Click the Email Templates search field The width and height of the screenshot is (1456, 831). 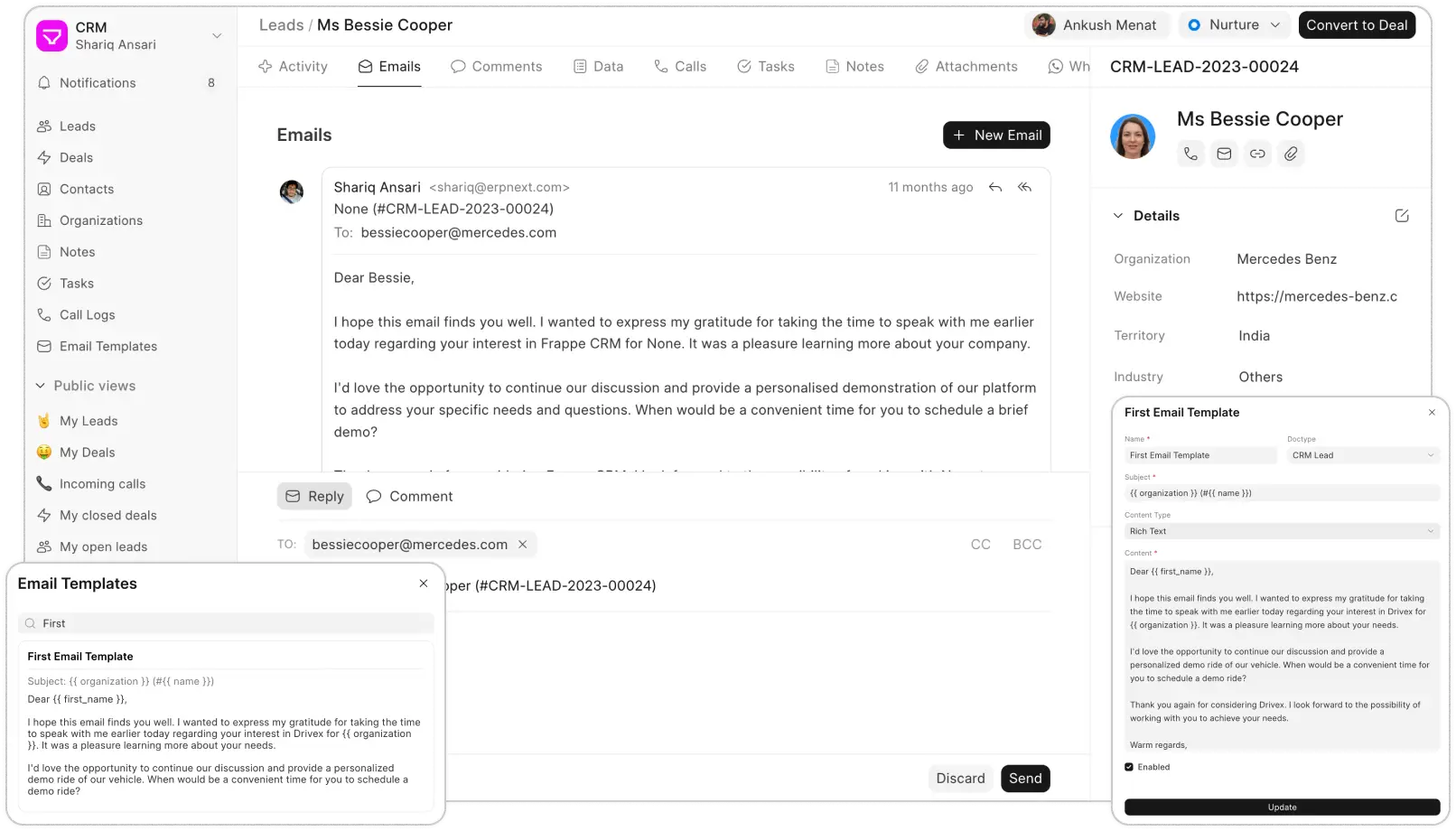[226, 623]
